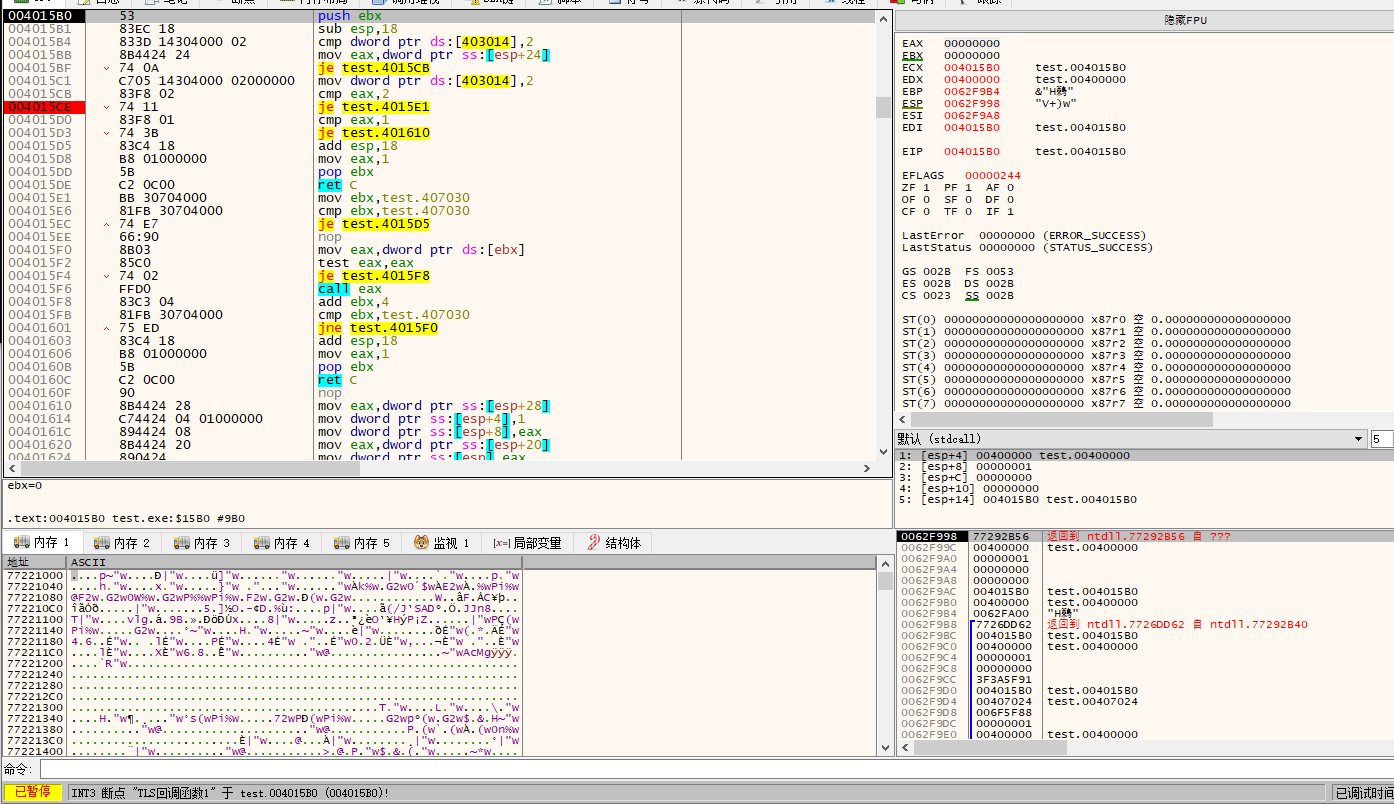Select the test eax,eax instruction
This screenshot has width=1394, height=804.
[362, 263]
